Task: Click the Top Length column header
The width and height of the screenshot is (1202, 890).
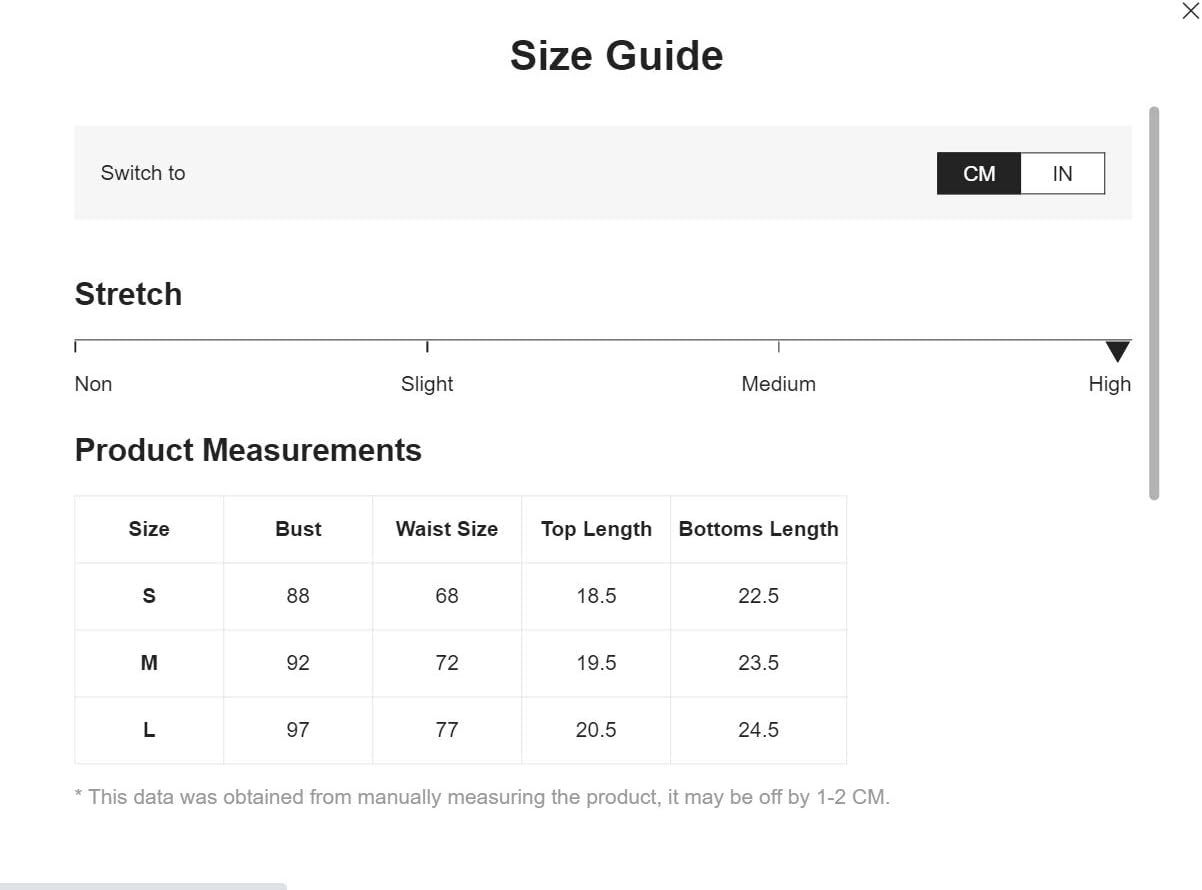Action: [596, 529]
